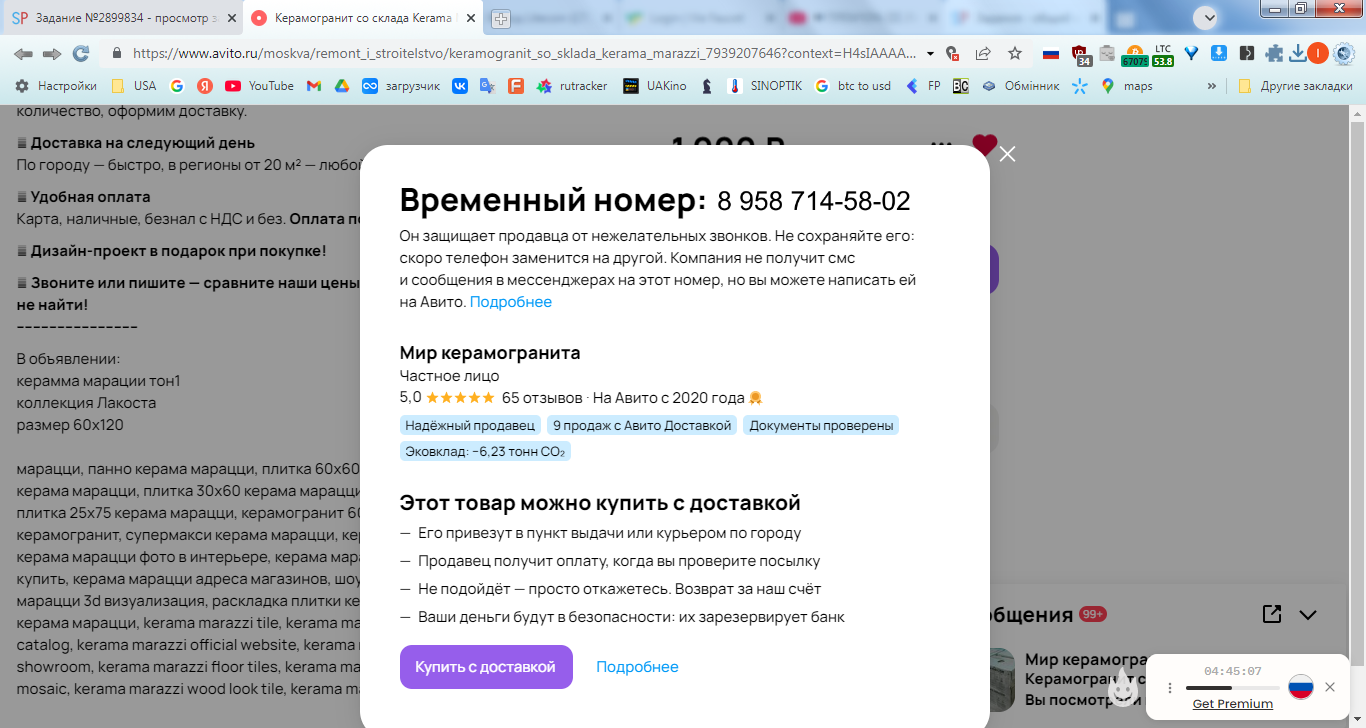Screen dimensions: 1366x728
Task: Click the share page icon
Action: click(x=983, y=53)
